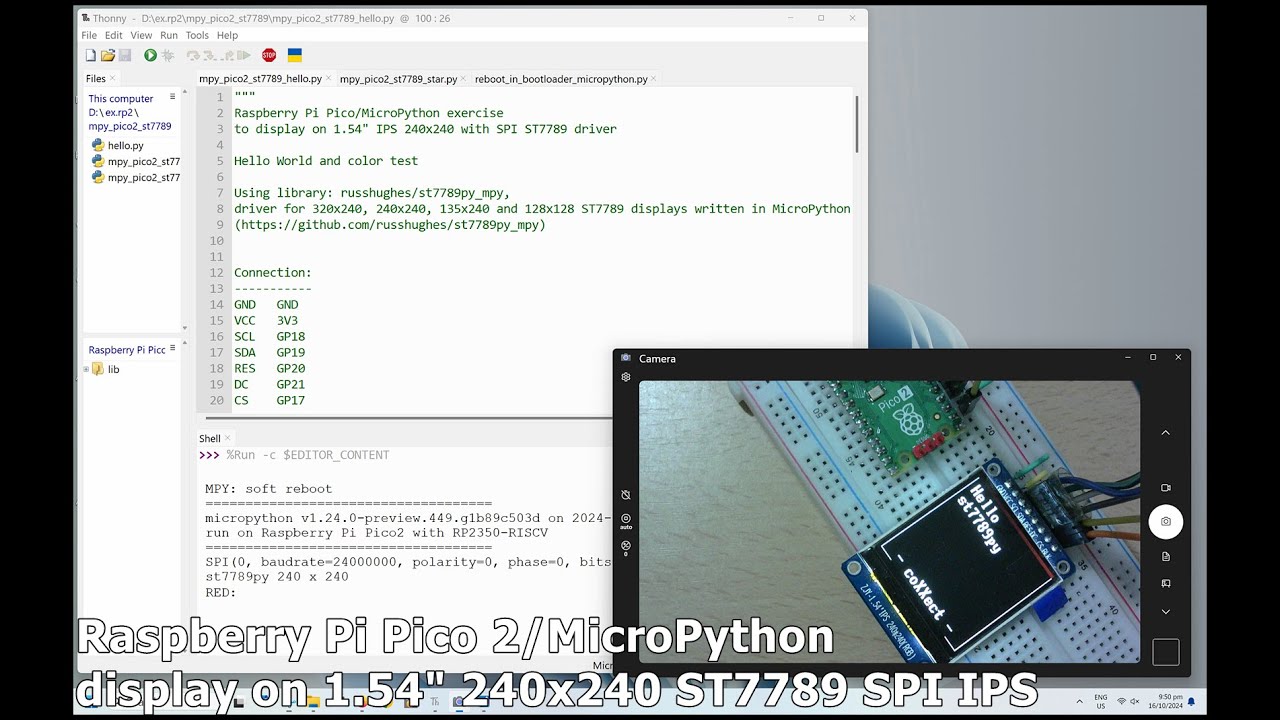Screen dimensions: 1280x720
Task: Show hidden icons in system tray
Action: coord(1078,701)
